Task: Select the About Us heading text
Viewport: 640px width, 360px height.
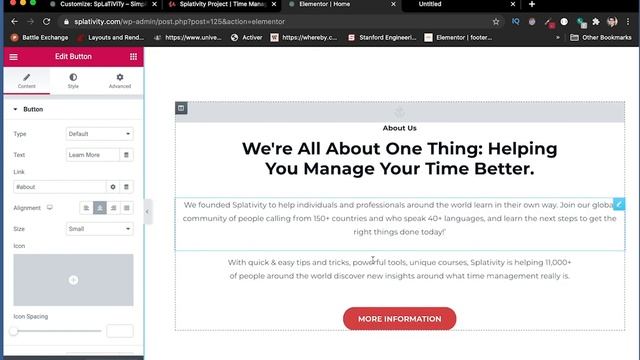Action: point(400,128)
